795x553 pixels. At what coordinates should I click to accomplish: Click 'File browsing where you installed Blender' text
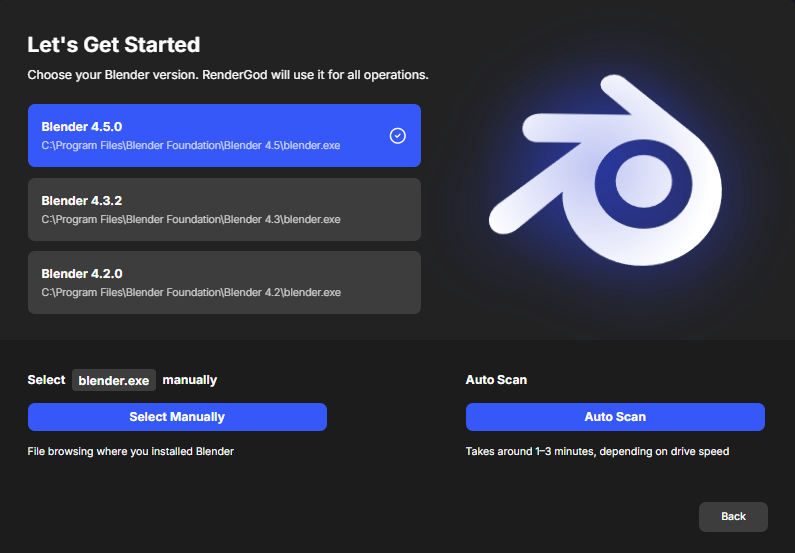(x=130, y=451)
